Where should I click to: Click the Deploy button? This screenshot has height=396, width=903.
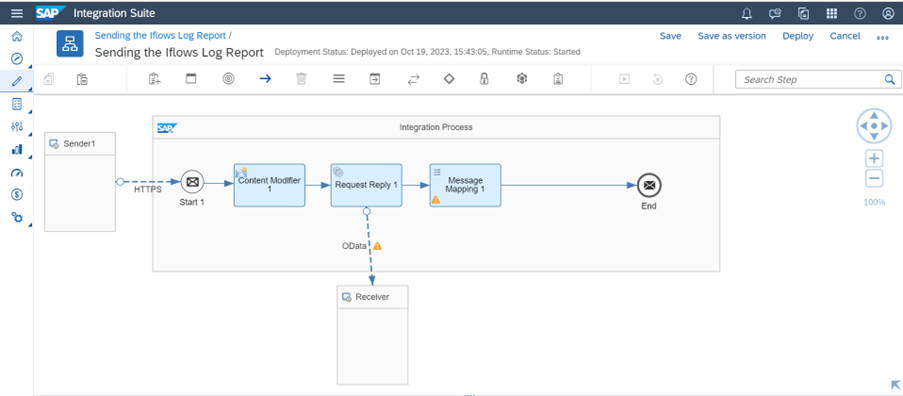798,36
